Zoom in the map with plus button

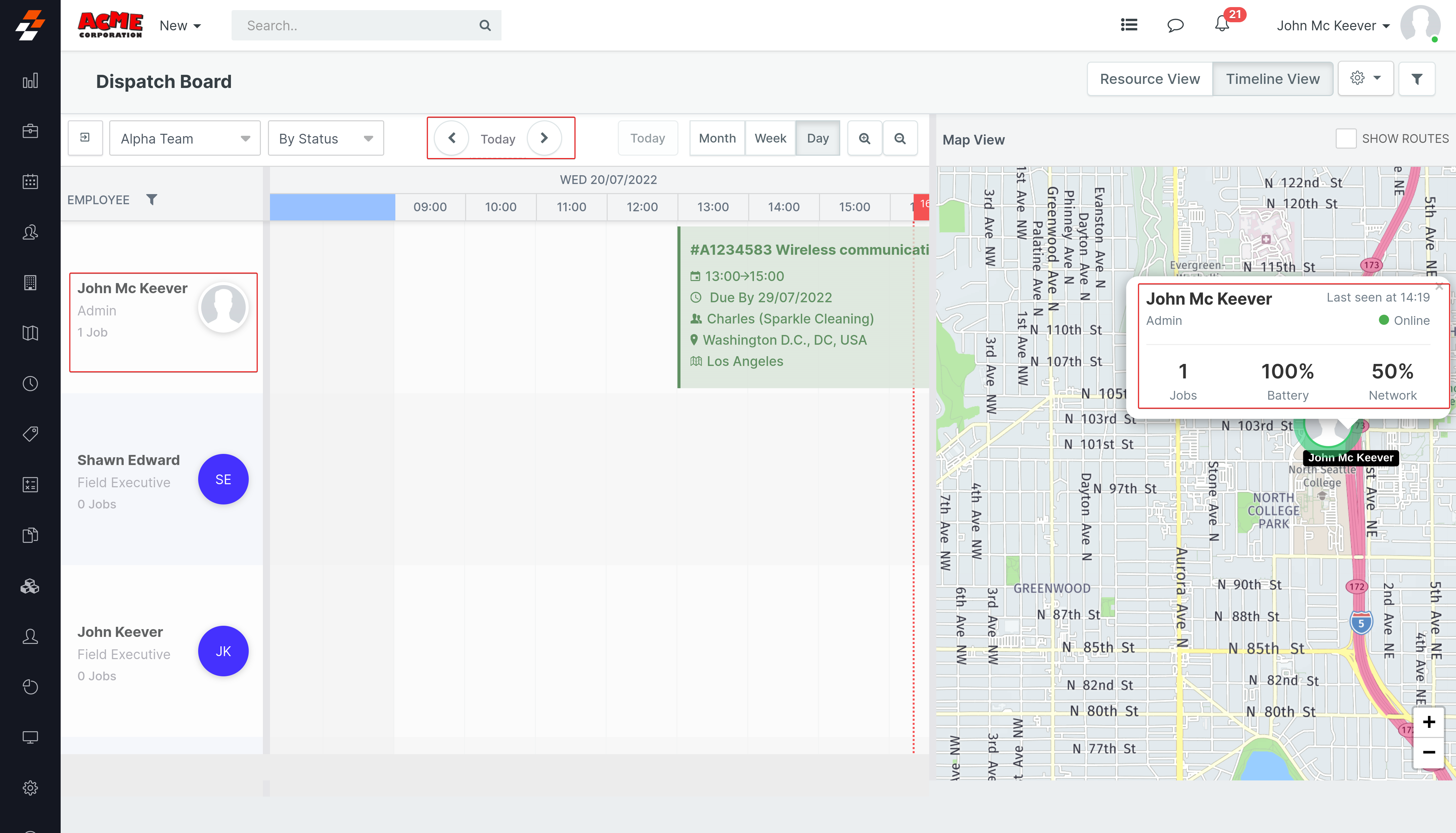[x=1429, y=722]
